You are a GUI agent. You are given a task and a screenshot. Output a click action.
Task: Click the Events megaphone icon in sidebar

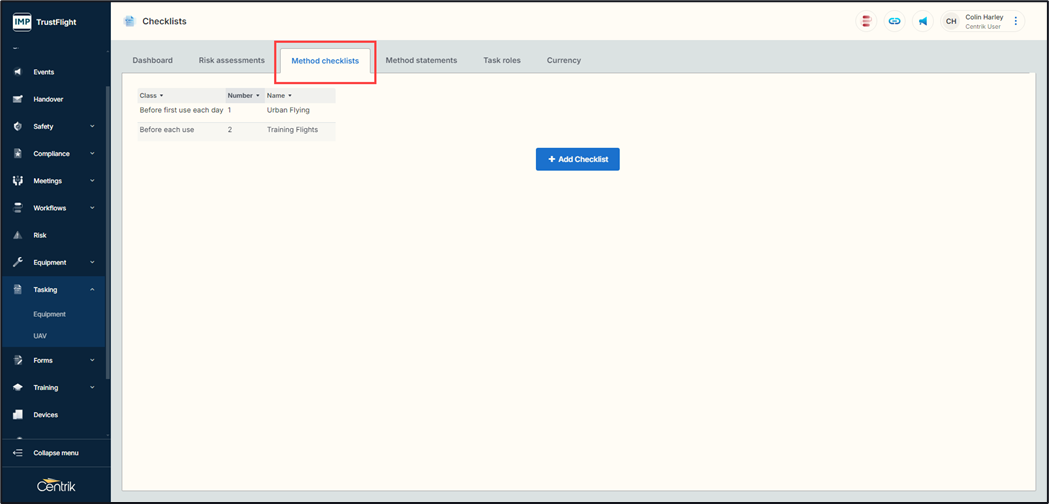click(17, 72)
